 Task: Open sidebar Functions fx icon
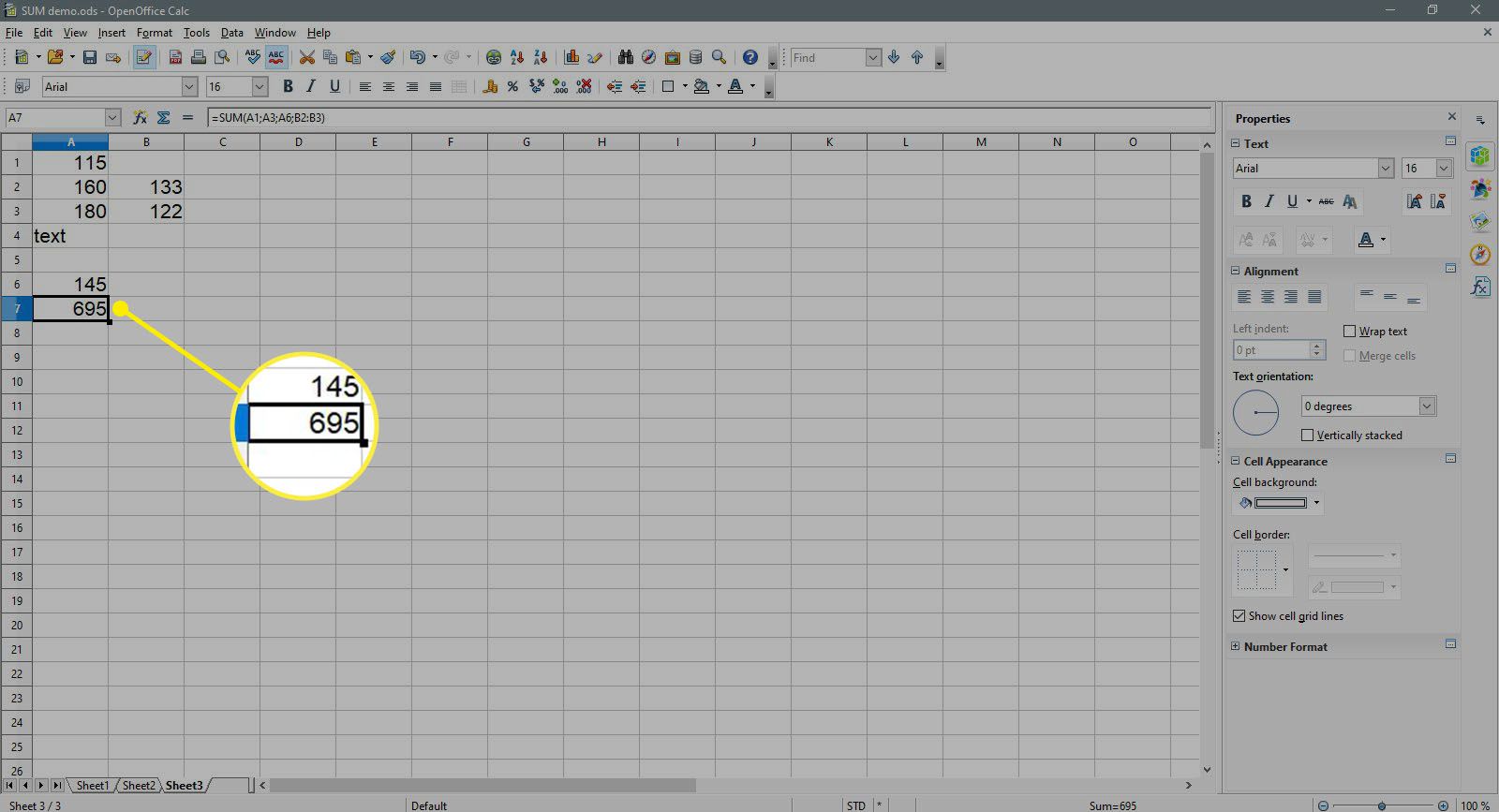click(1480, 286)
